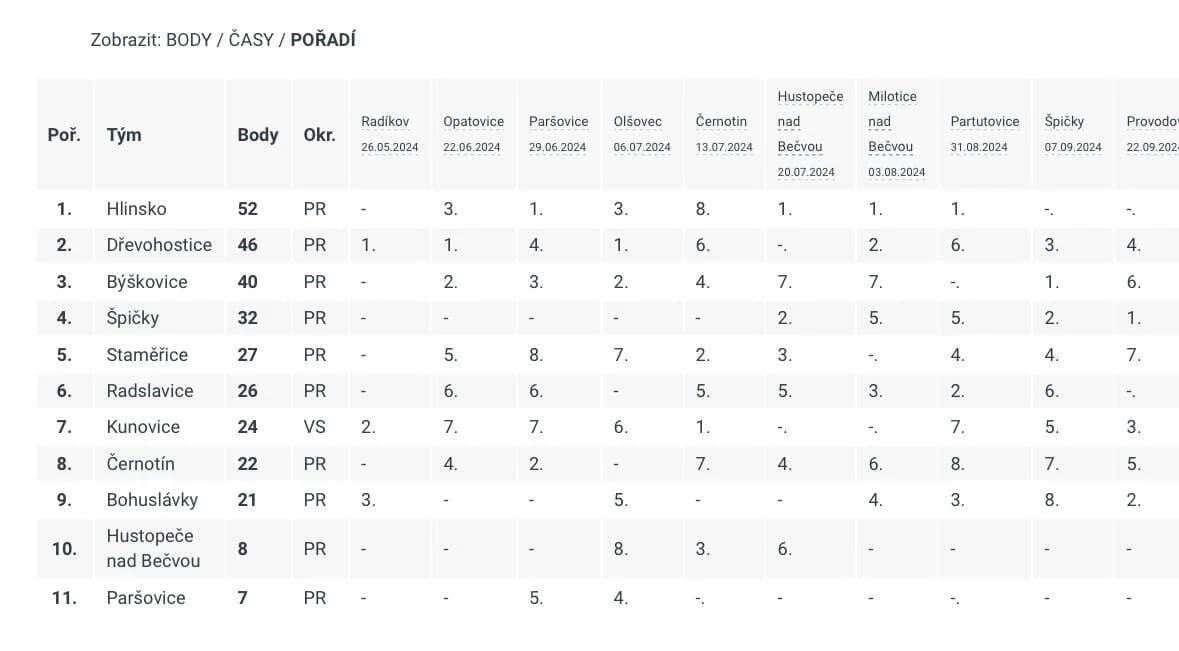
Task: Click the Poř. column header
Action: pos(64,135)
